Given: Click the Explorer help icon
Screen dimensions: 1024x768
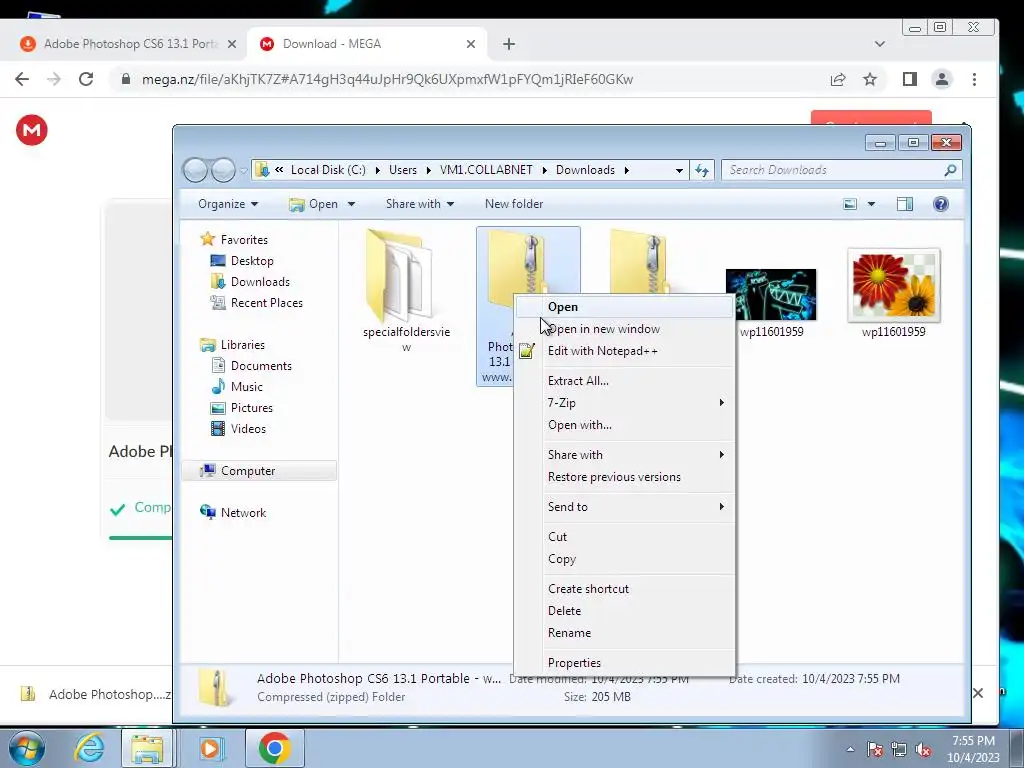Looking at the screenshot, I should [940, 204].
